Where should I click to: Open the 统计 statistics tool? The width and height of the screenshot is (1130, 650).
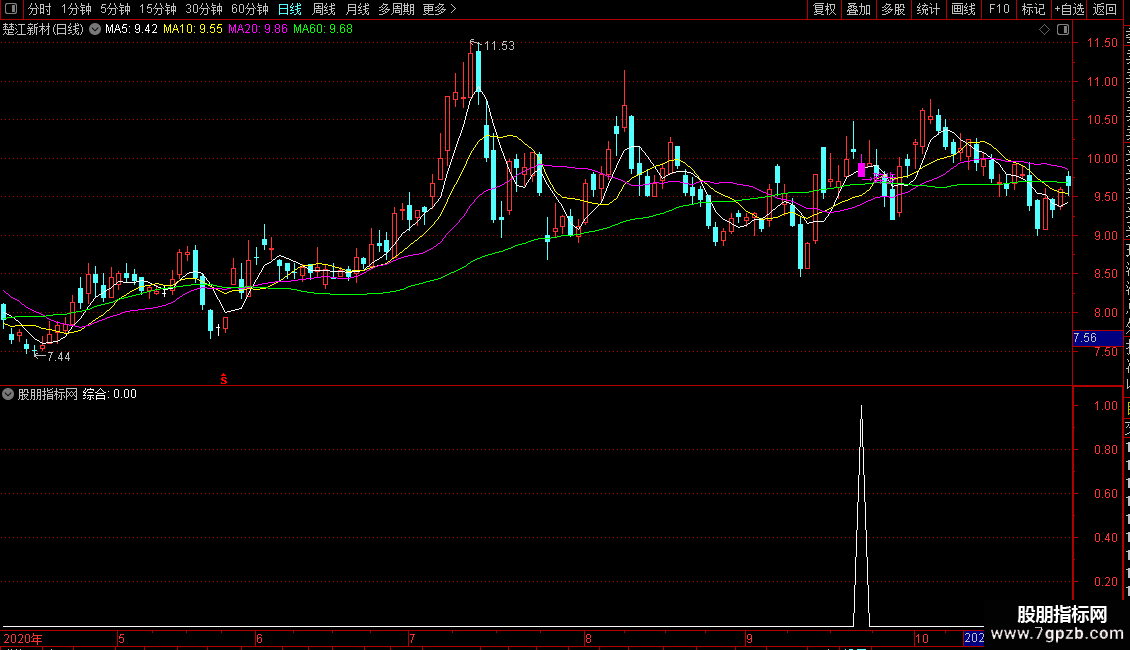[927, 9]
